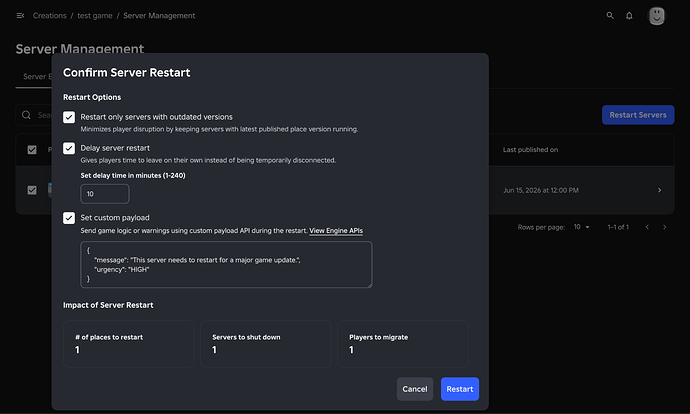This screenshot has width=690, height=414.
Task: Click Restart Servers button behind dialog
Action: (x=638, y=115)
